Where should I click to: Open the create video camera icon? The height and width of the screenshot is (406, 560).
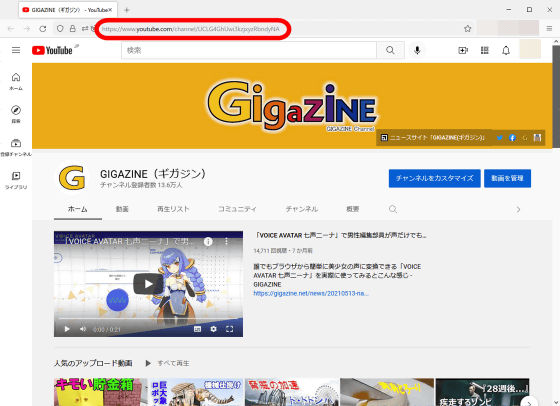463,50
